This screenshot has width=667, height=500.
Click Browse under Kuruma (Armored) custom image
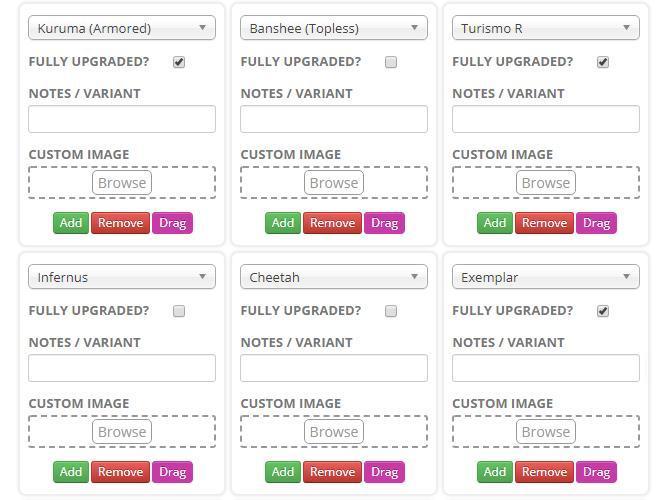pos(122,183)
